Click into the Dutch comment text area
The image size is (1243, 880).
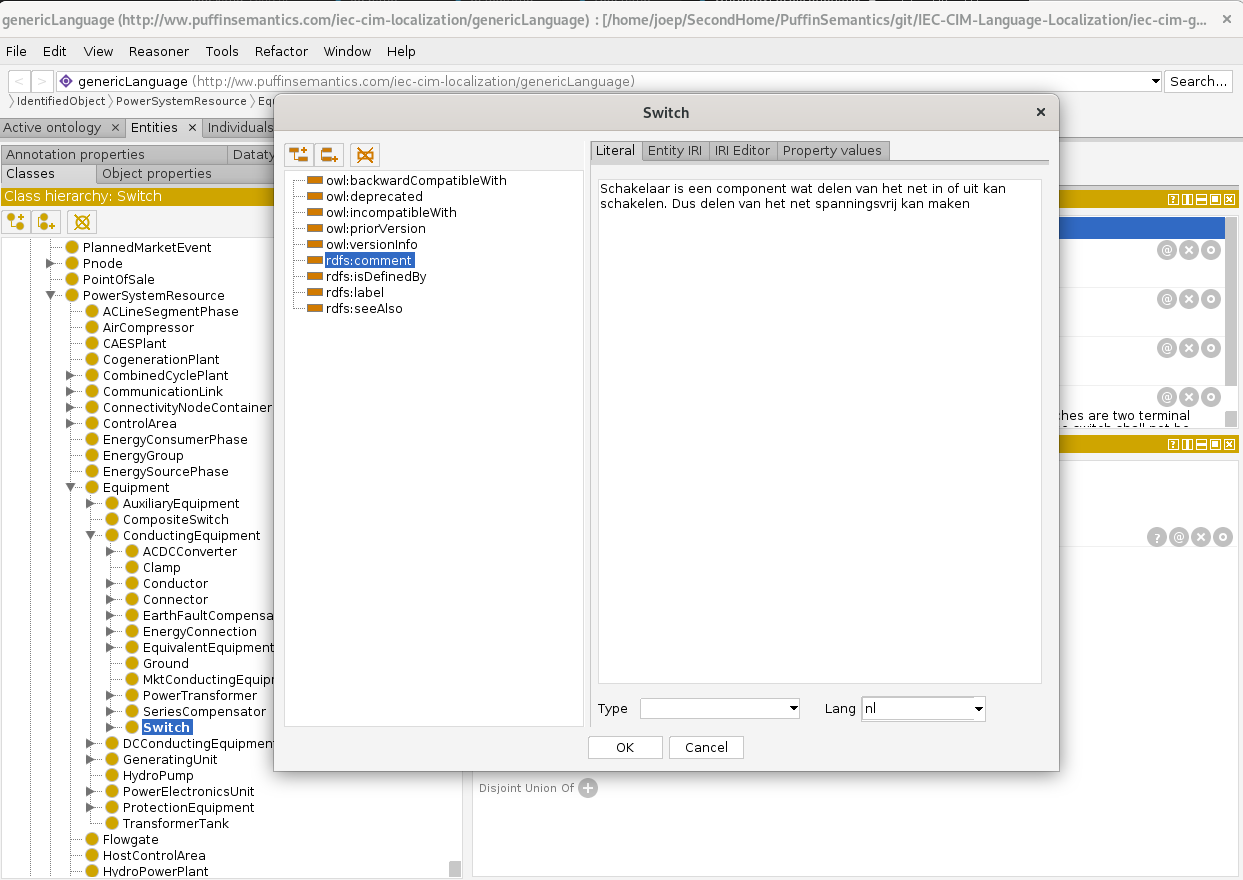tap(820, 431)
